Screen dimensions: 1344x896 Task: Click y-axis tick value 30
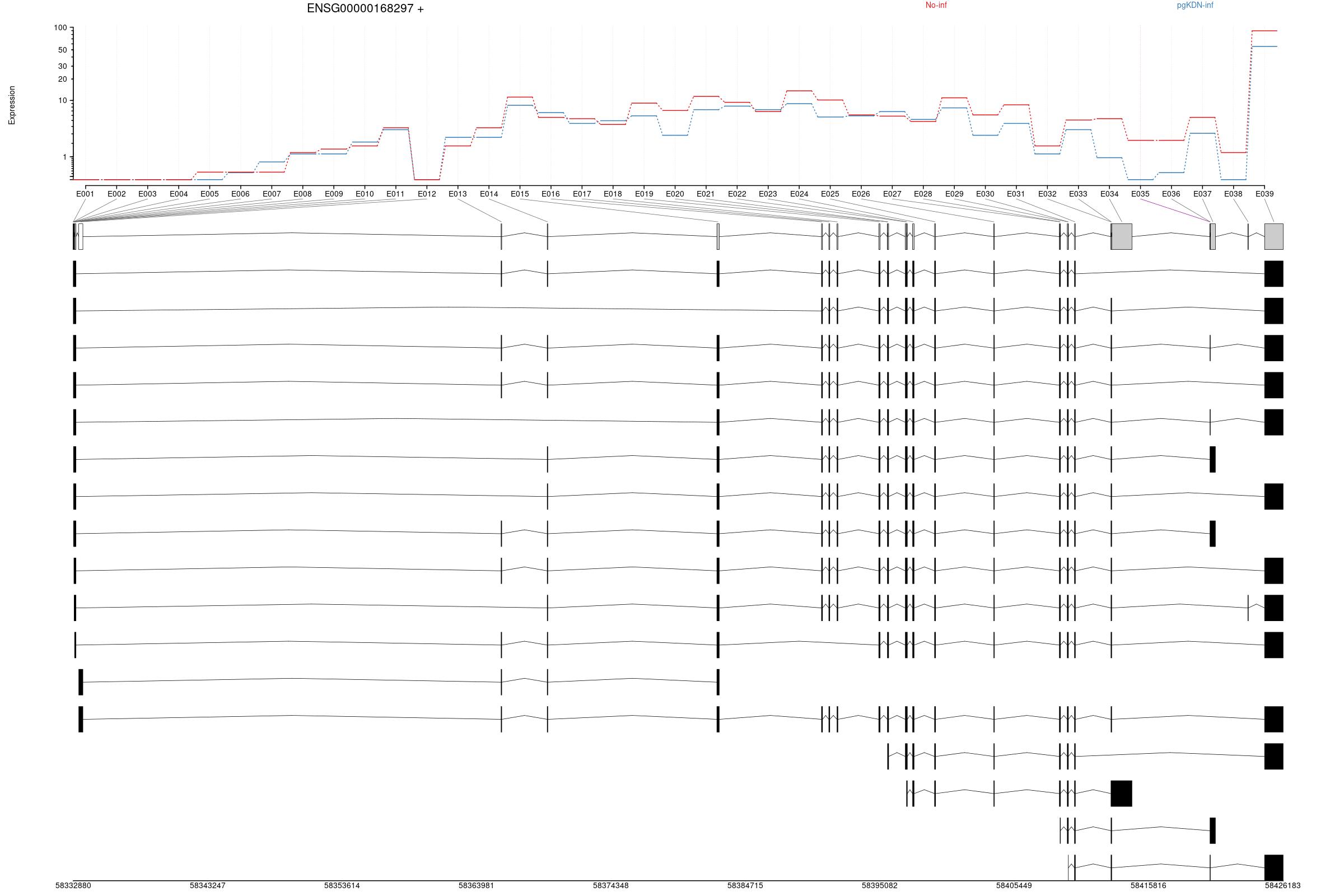pos(63,66)
